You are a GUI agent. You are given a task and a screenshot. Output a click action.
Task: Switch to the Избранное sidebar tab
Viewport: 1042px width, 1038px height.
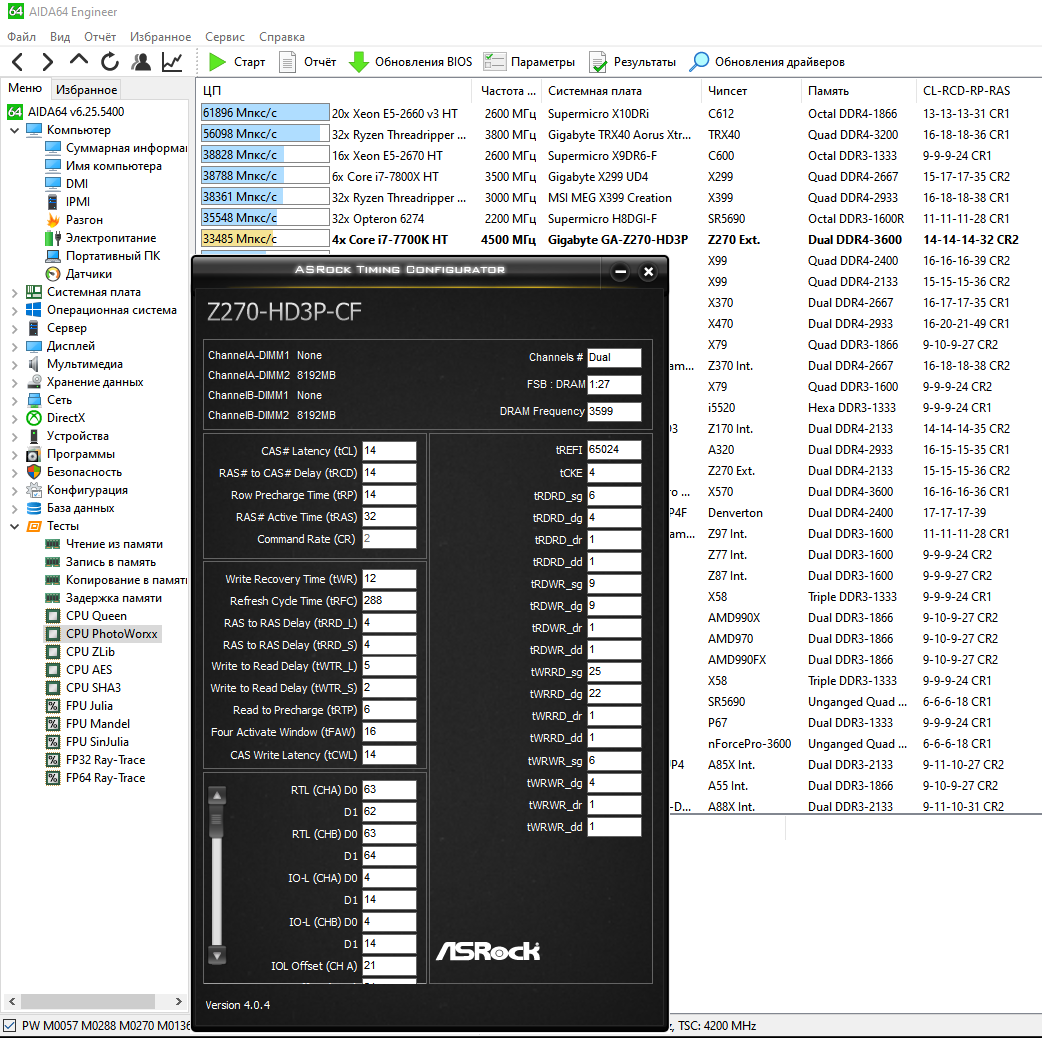click(x=86, y=89)
